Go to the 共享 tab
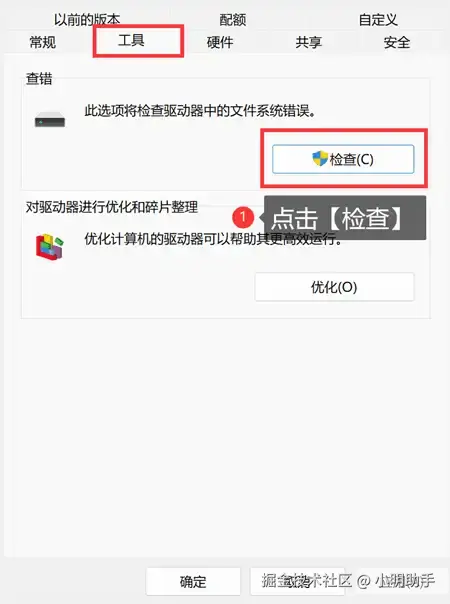450x604 pixels. (x=309, y=42)
